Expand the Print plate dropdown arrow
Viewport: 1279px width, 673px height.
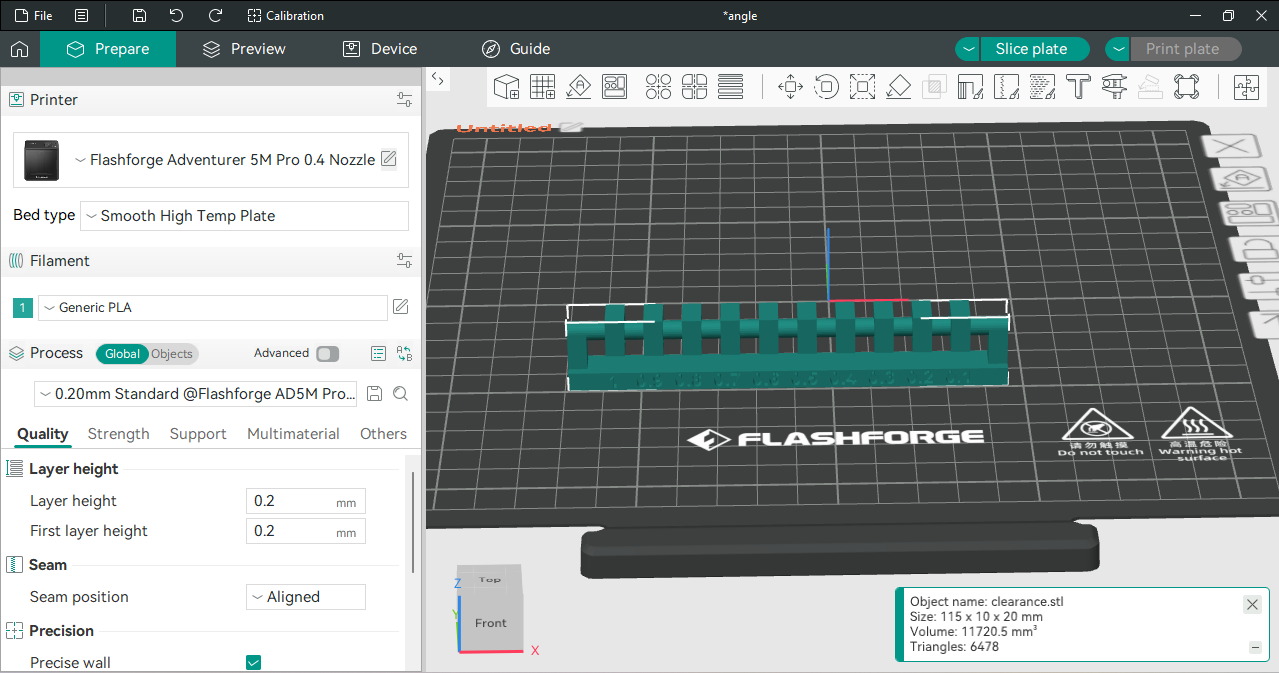[1117, 49]
